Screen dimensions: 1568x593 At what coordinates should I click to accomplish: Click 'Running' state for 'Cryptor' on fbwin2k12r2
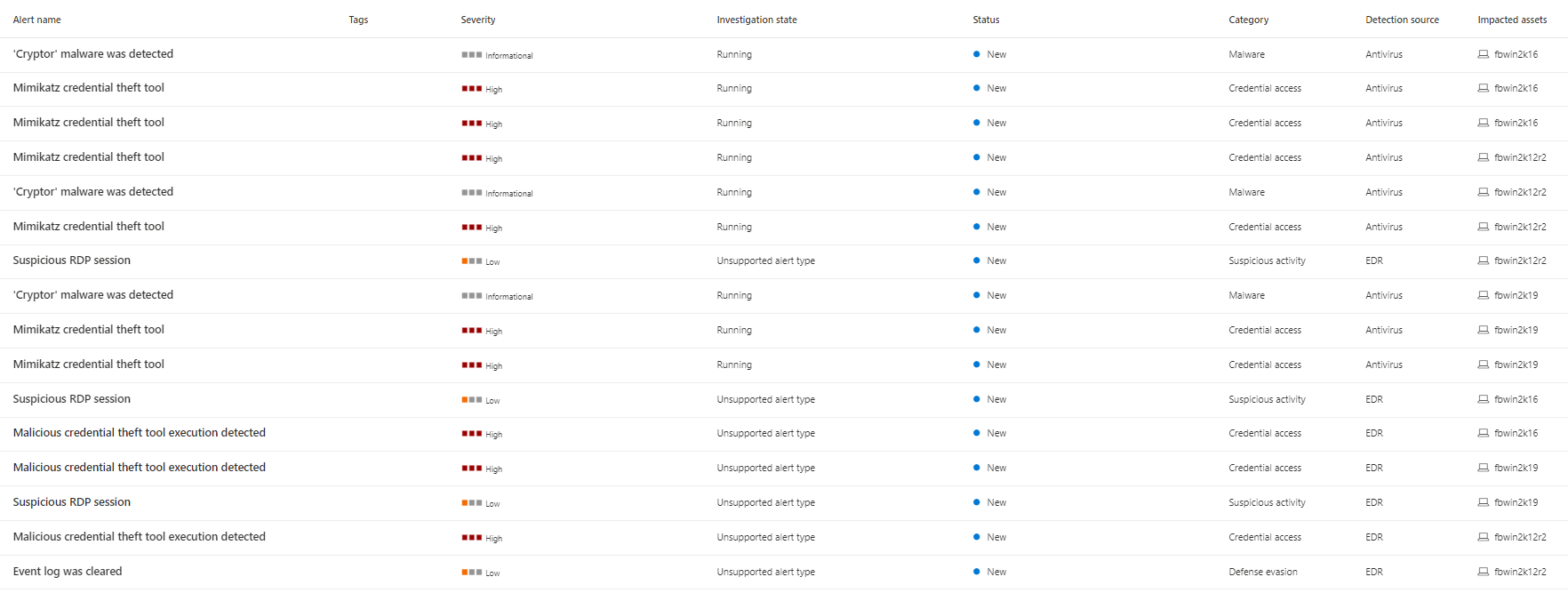click(734, 192)
